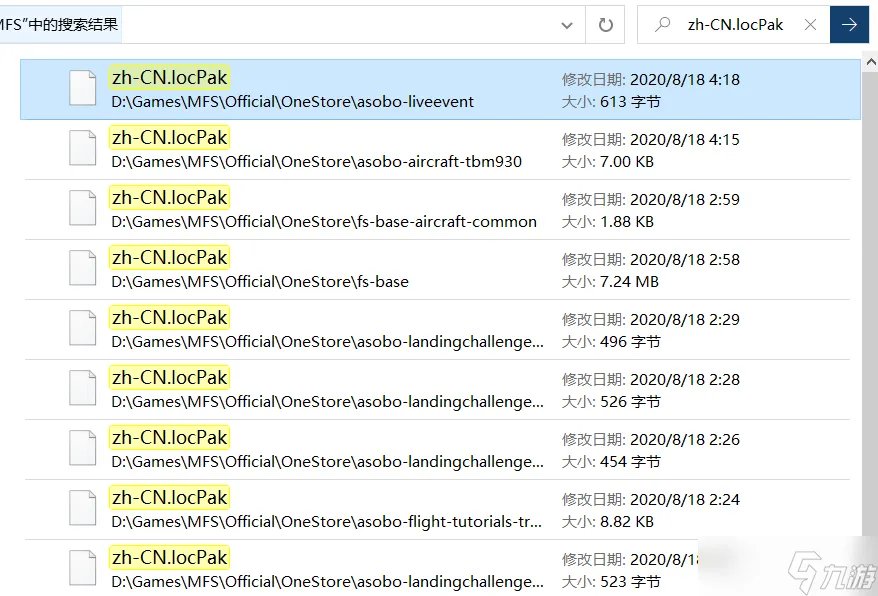Select the zh-CN.locPak name modified at 4:15
This screenshot has height=596, width=878.
(169, 138)
